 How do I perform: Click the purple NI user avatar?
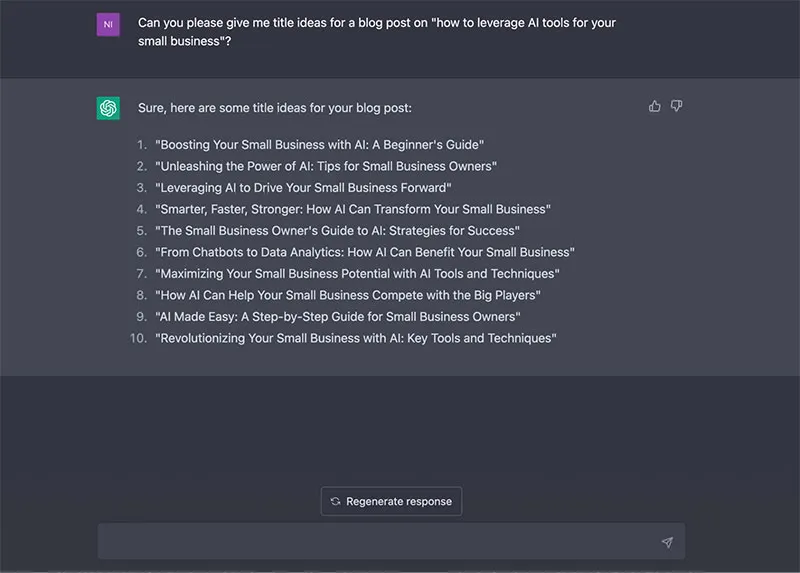(x=108, y=24)
